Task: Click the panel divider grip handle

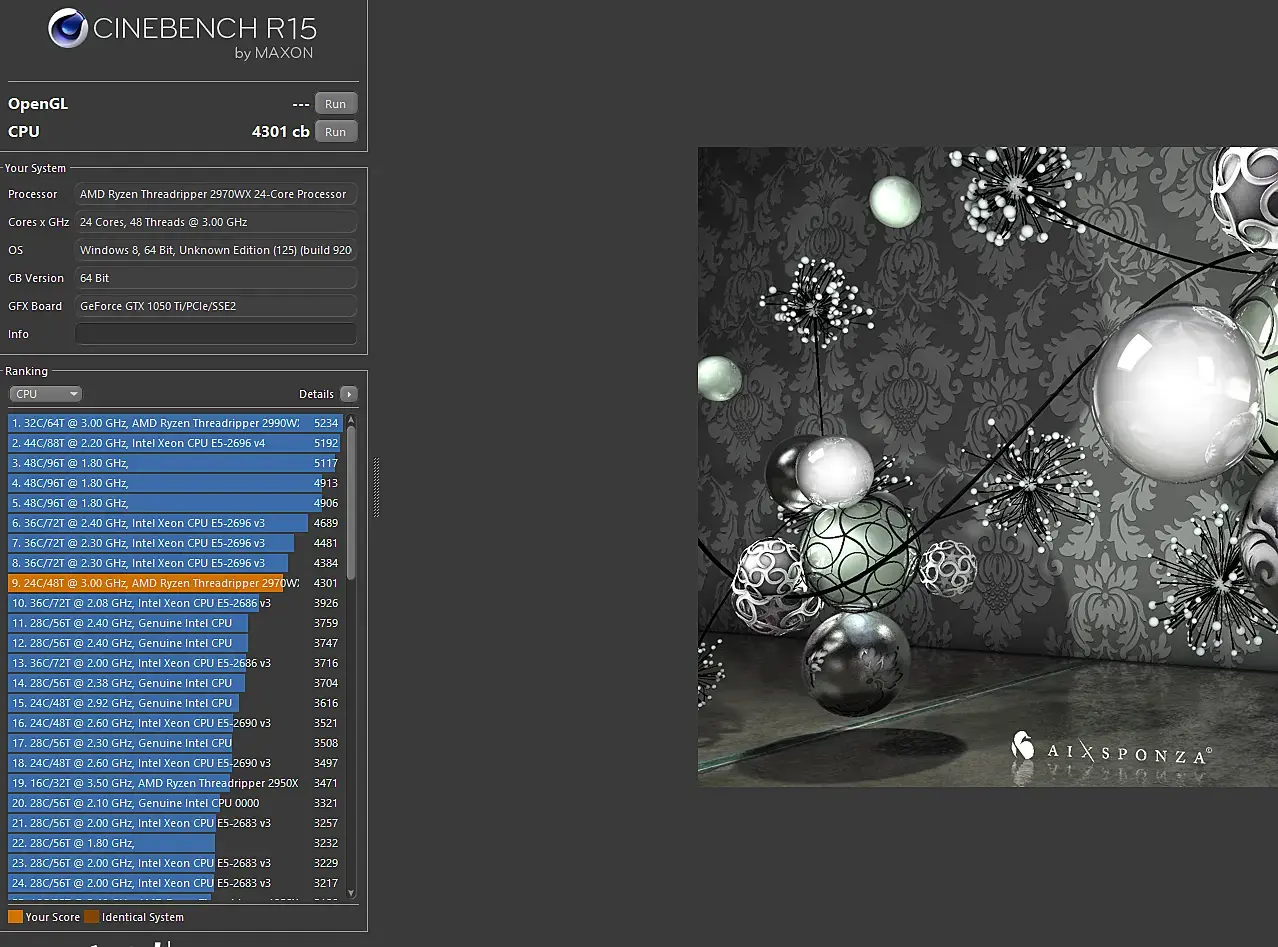Action: tap(377, 488)
